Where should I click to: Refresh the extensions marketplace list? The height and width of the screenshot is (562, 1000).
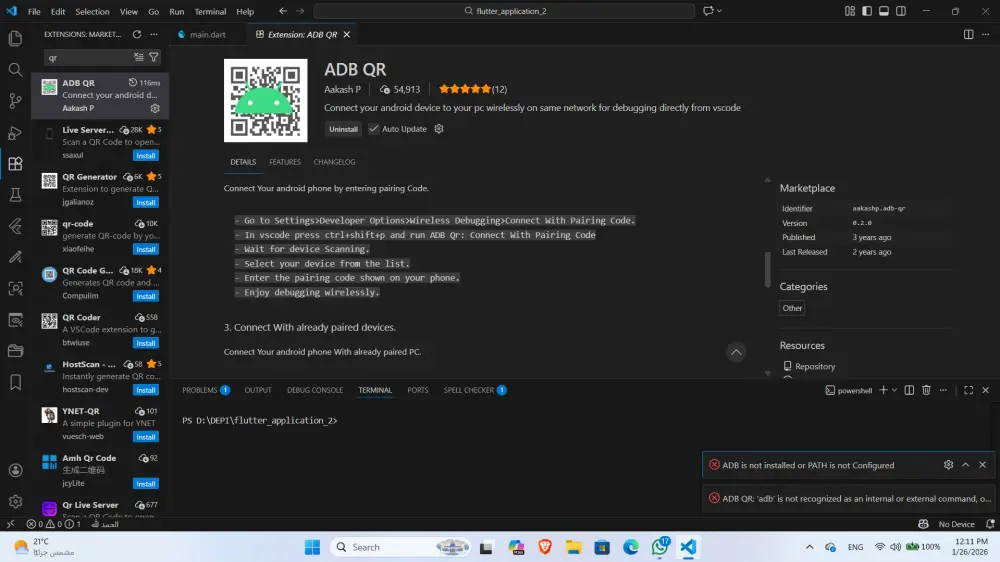click(x=137, y=34)
